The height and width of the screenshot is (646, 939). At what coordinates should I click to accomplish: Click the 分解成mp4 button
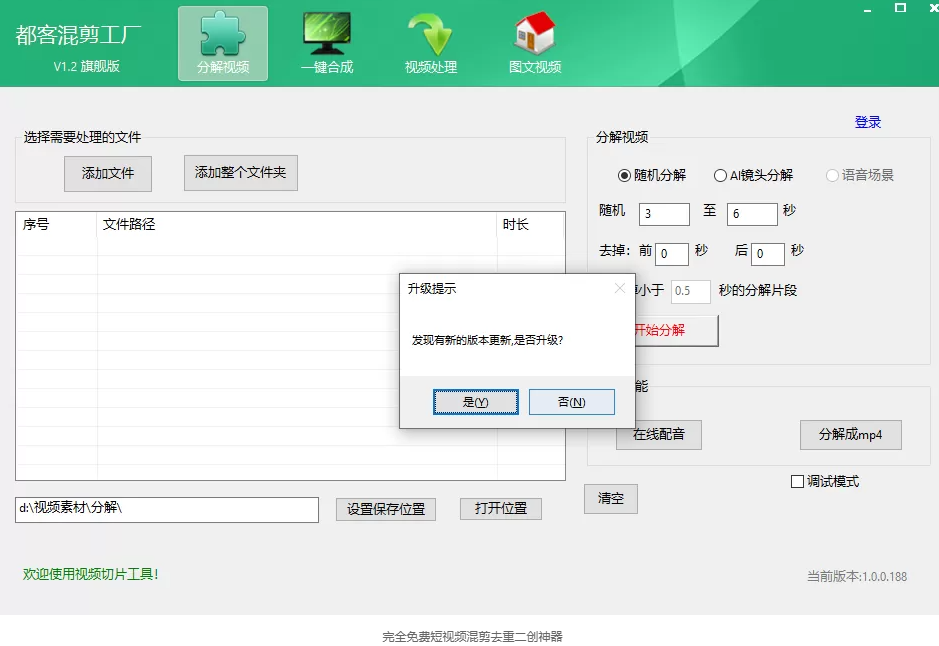tap(850, 435)
